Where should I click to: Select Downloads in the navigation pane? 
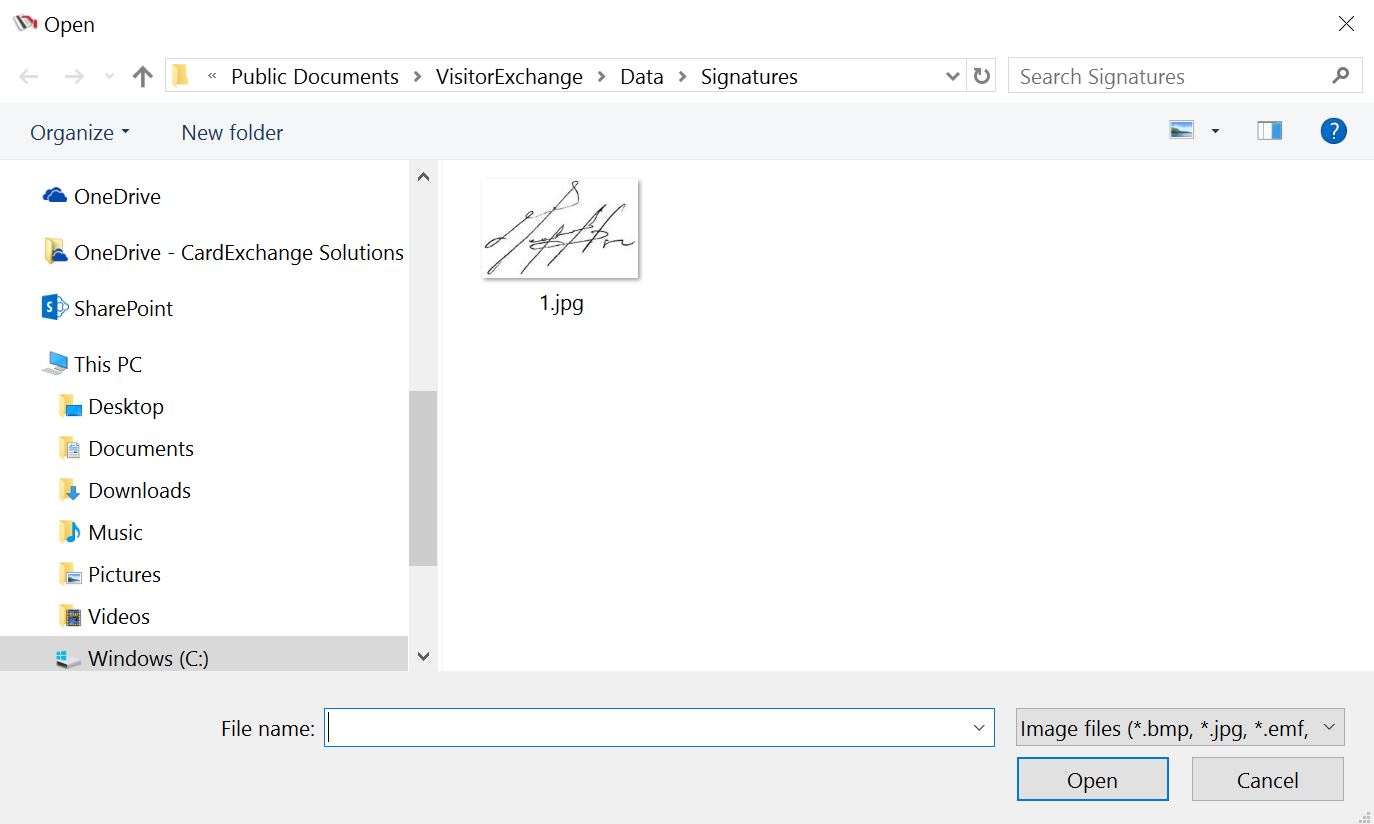point(139,491)
